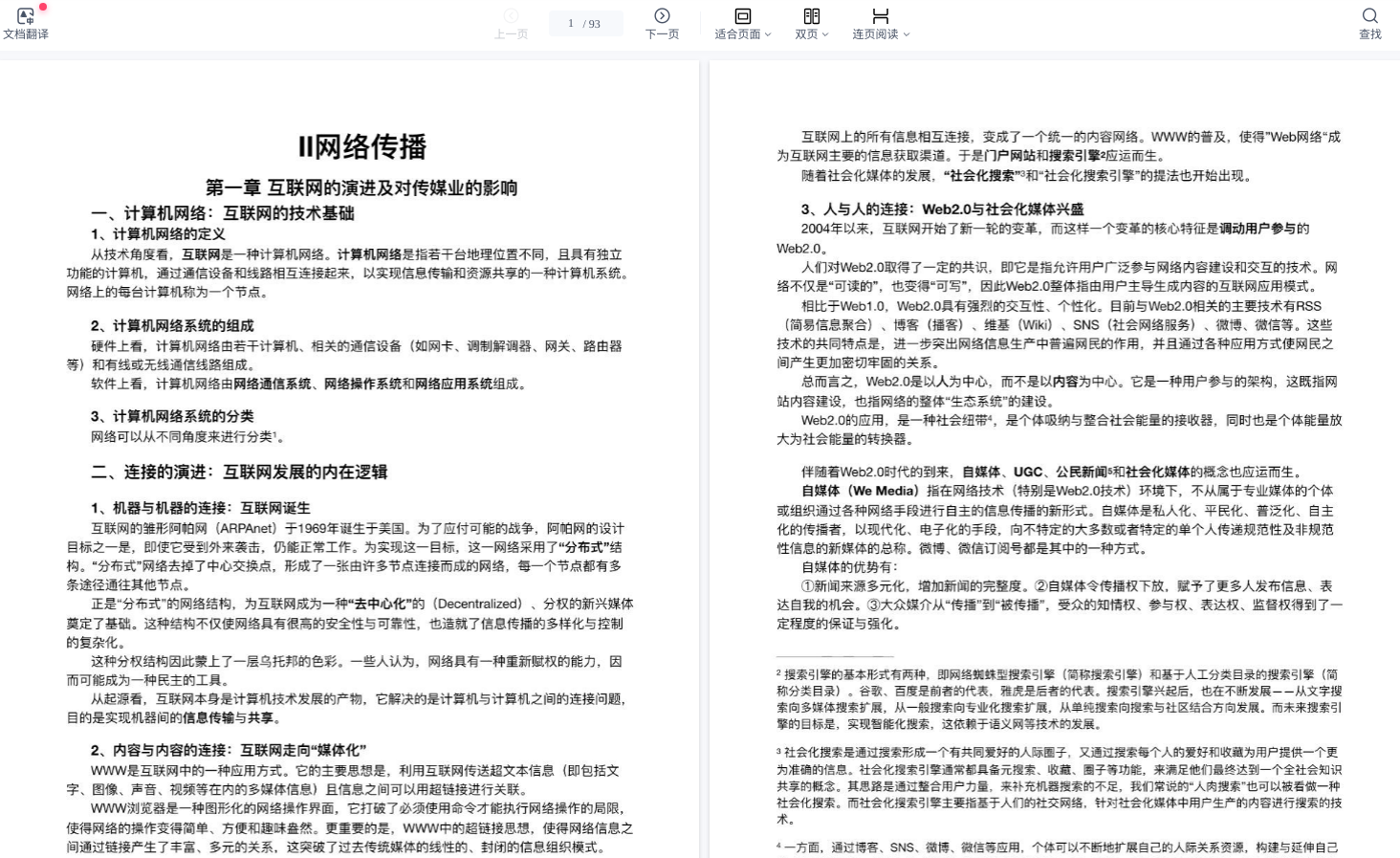This screenshot has height=858, width=1400.
Task: Click the 查找 text label
Action: click(x=1369, y=34)
